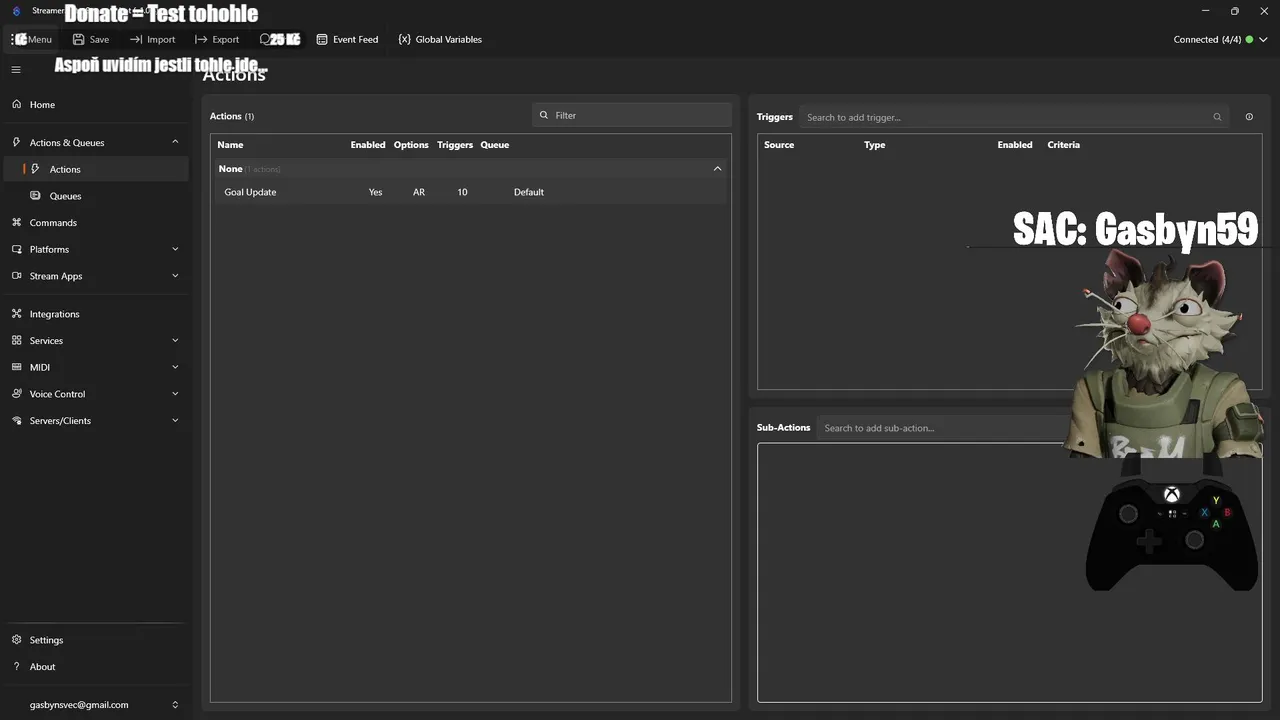
Task: Expand the Stream Apps section chevron
Action: [x=175, y=276]
